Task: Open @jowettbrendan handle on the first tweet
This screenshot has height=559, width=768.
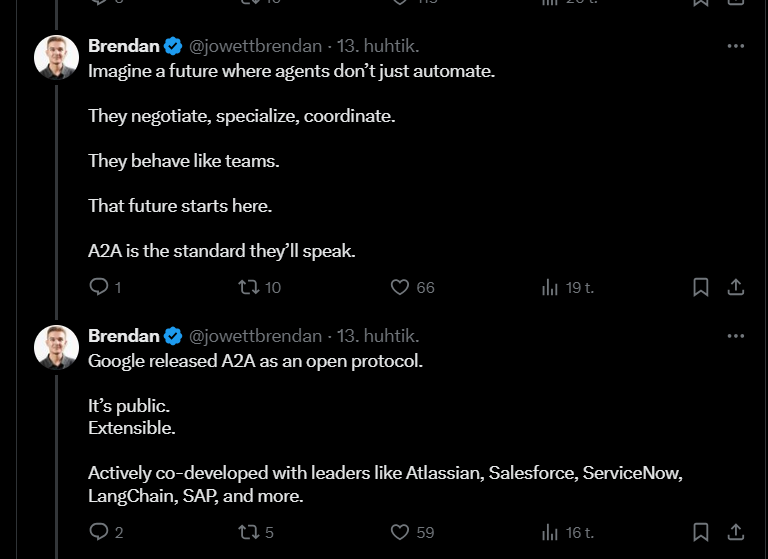Action: 255,46
